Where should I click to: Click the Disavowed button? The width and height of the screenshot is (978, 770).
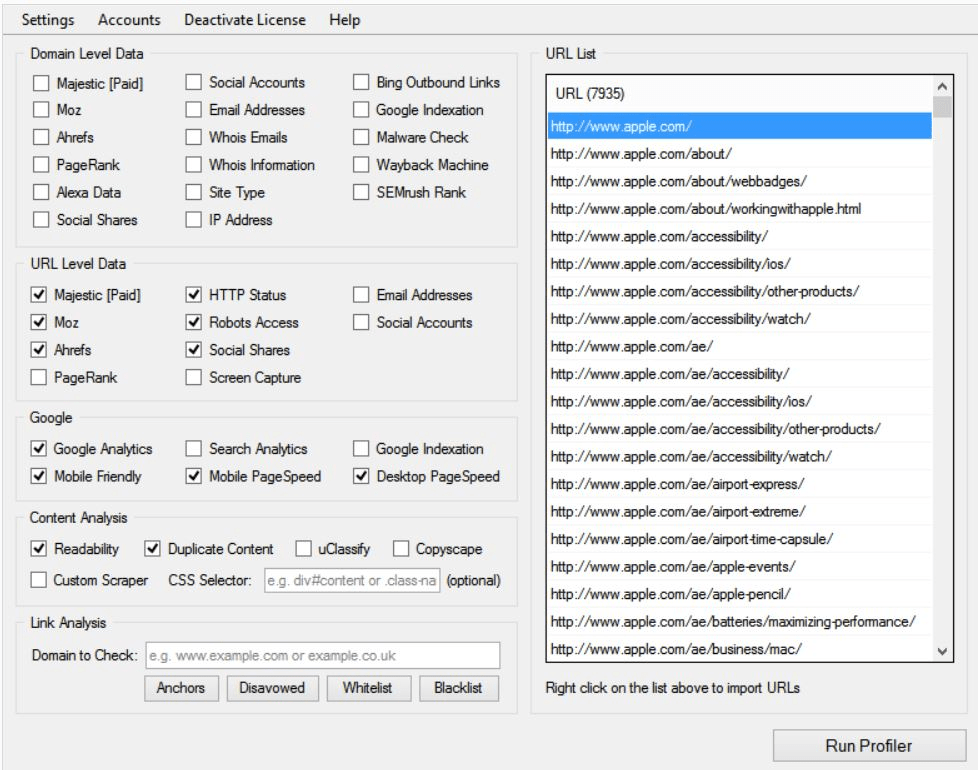pos(272,688)
